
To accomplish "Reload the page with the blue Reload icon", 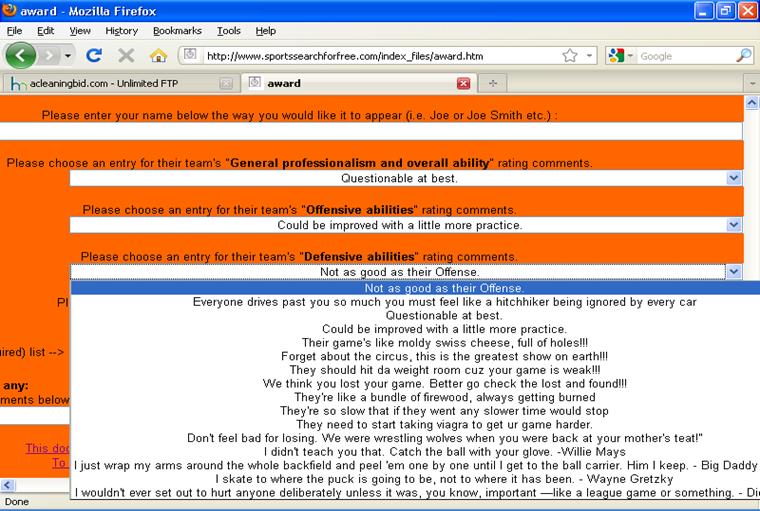I will coord(94,56).
